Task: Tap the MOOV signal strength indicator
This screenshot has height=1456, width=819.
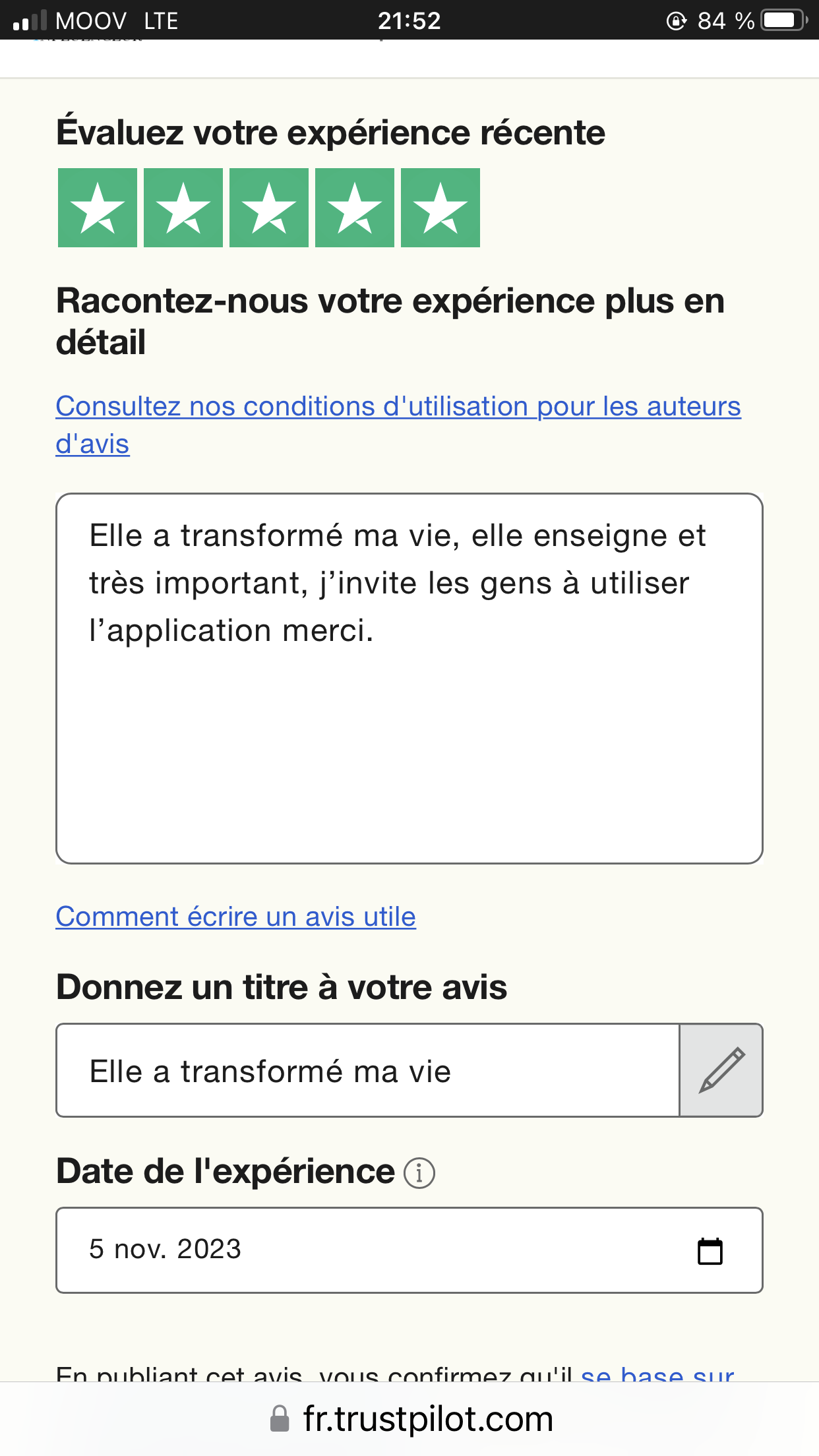Action: pyautogui.click(x=30, y=20)
